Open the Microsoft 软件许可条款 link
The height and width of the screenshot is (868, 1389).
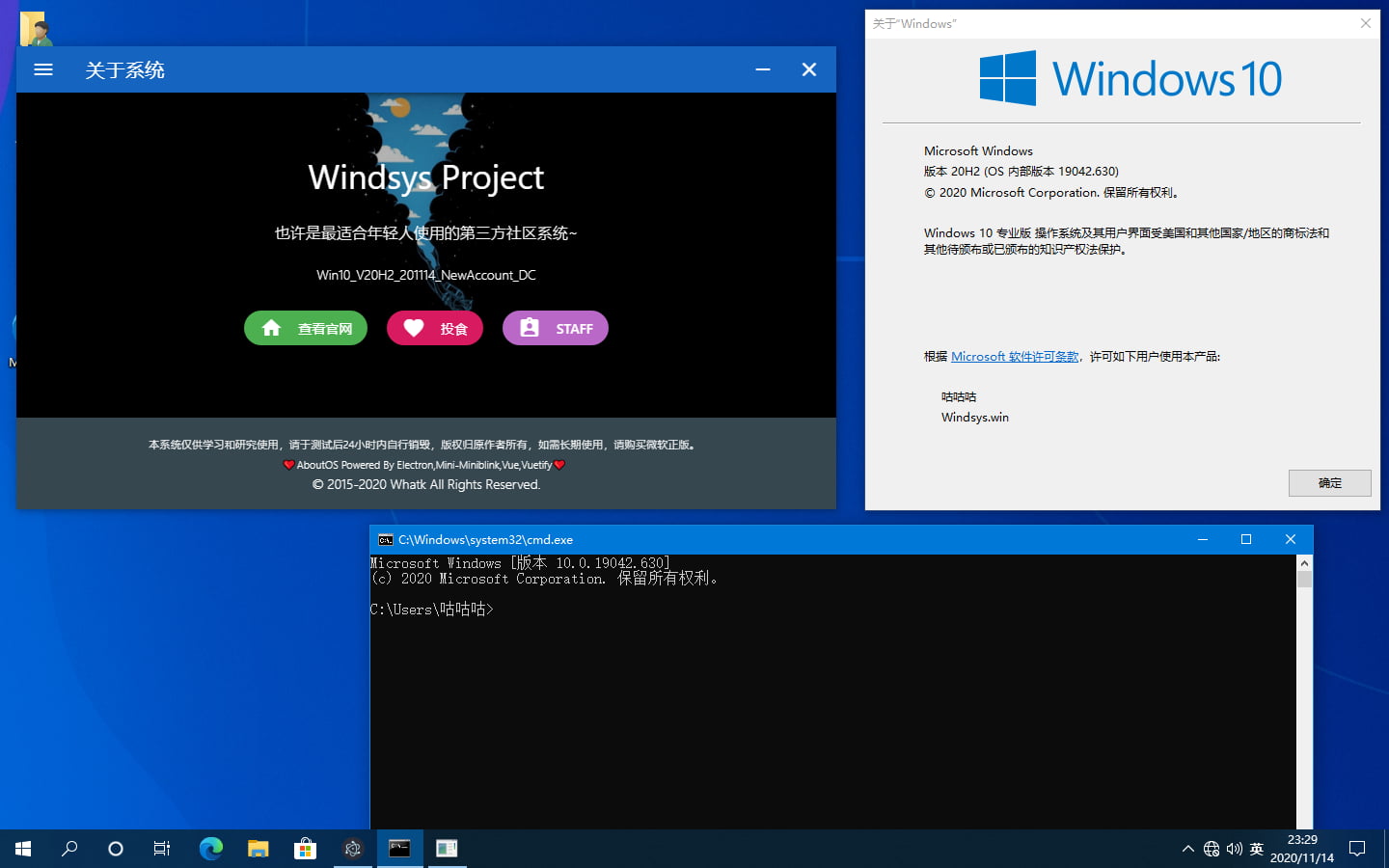[1015, 356]
